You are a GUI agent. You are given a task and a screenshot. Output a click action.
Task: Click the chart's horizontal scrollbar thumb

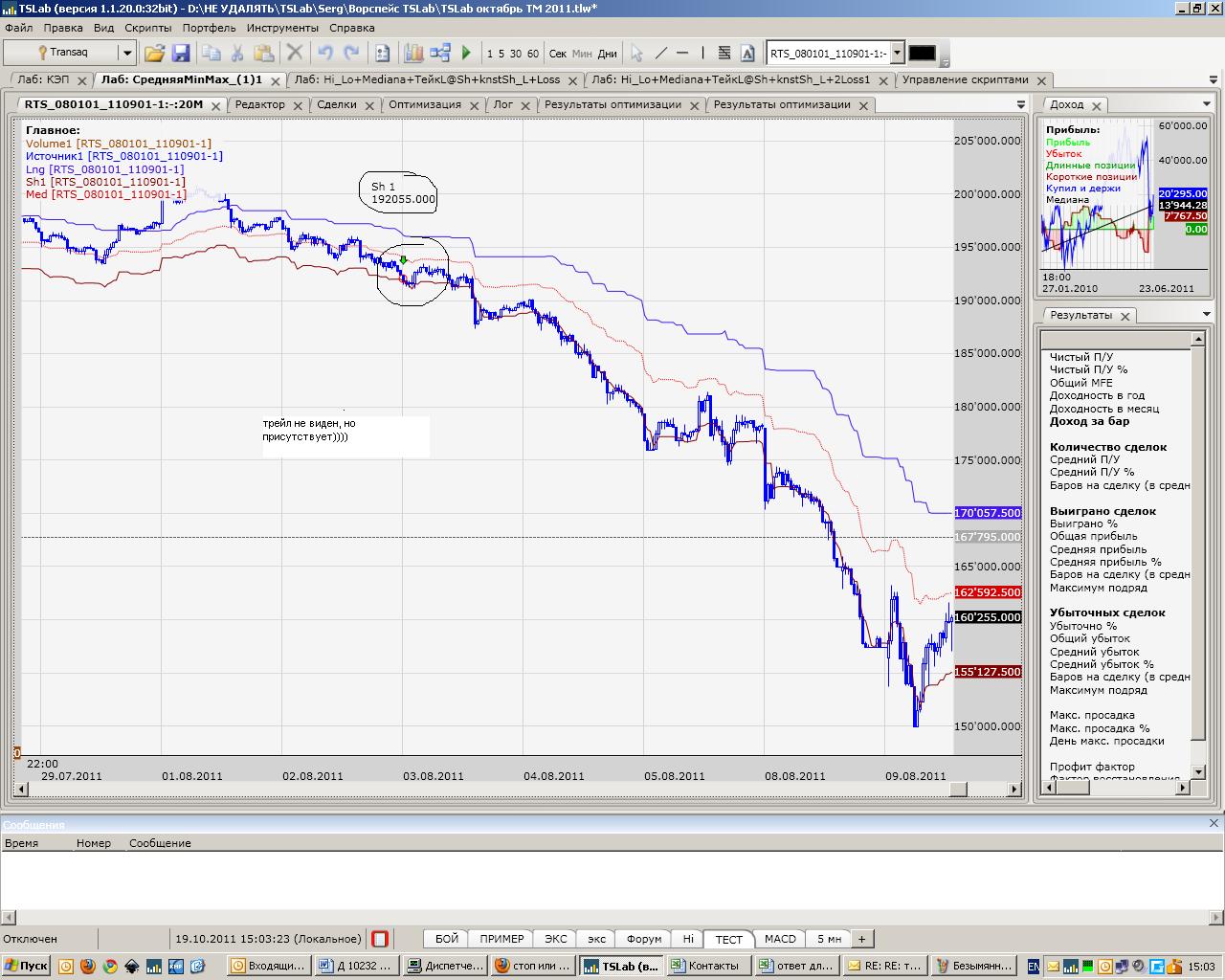[x=958, y=790]
